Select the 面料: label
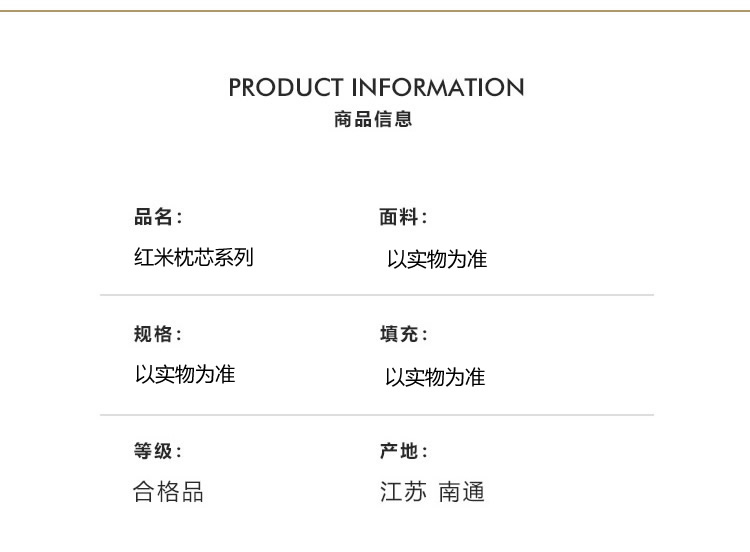 click(x=403, y=217)
